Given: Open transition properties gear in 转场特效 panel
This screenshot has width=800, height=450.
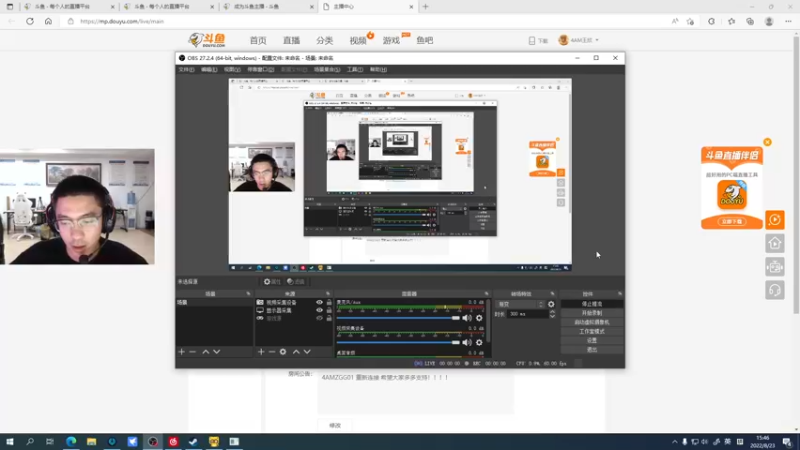Looking at the screenshot, I should [551, 304].
